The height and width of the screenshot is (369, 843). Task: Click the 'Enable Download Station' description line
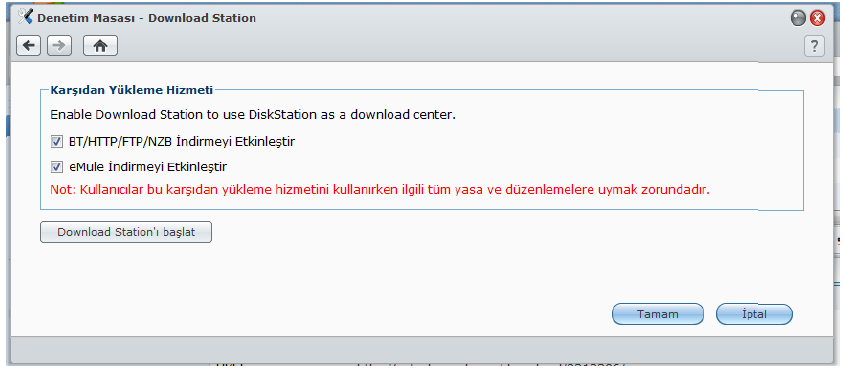tap(253, 115)
